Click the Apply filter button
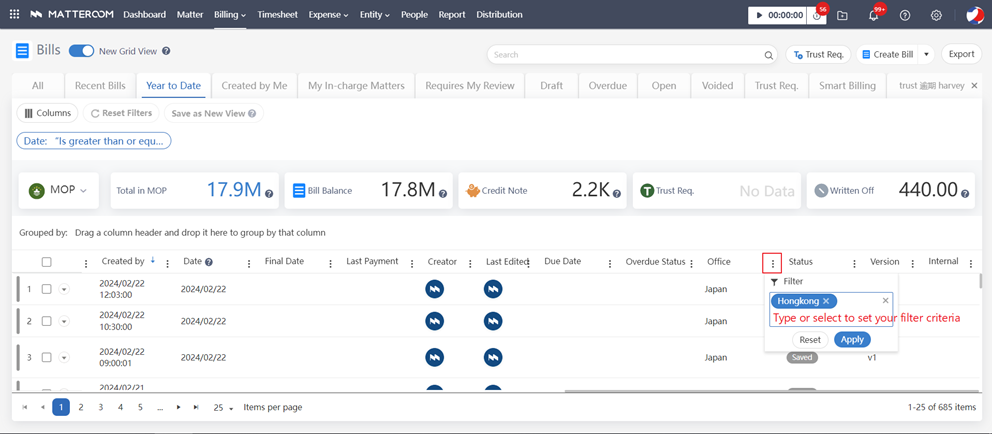Viewport: 992px width, 434px height. point(852,340)
